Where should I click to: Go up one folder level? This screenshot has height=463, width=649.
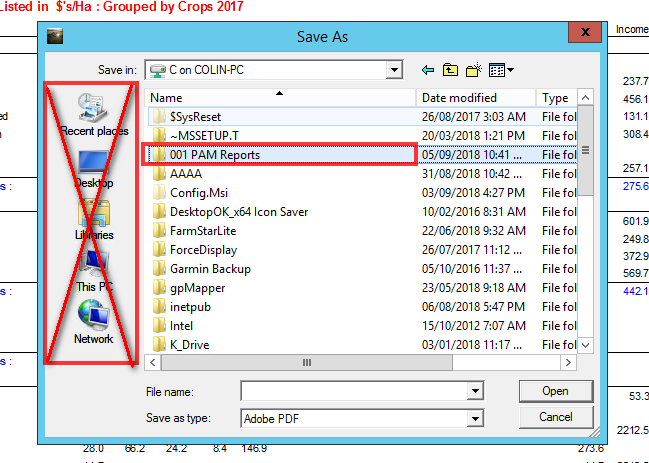pos(451,70)
